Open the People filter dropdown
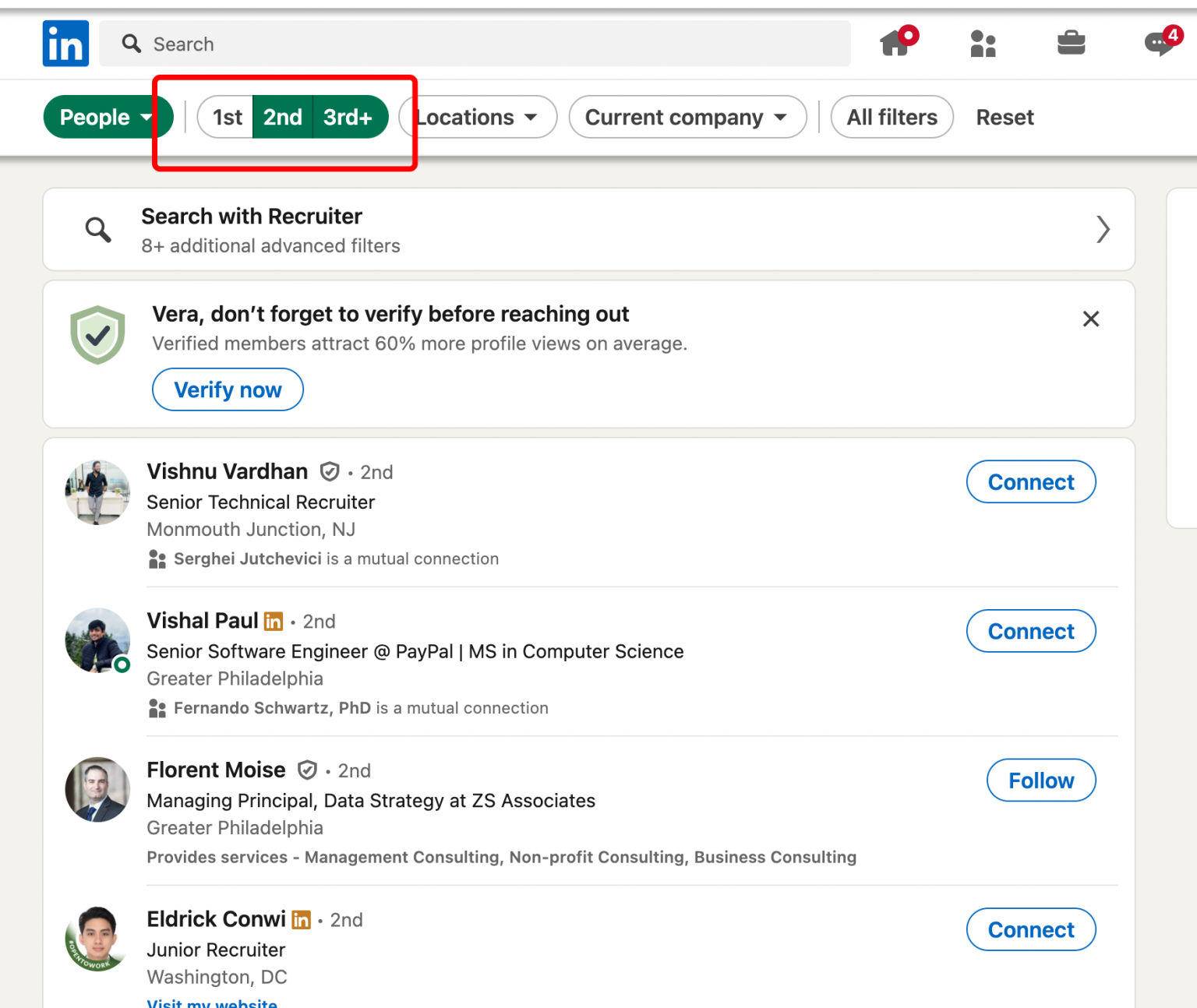Screen dimensions: 1197x1008 [x=108, y=117]
